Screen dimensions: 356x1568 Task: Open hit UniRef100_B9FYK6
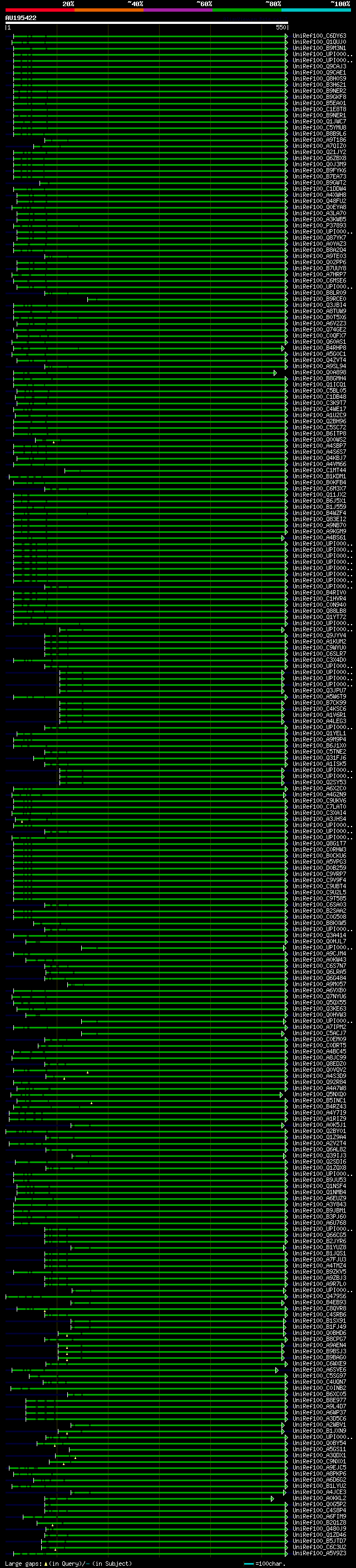click(x=319, y=170)
